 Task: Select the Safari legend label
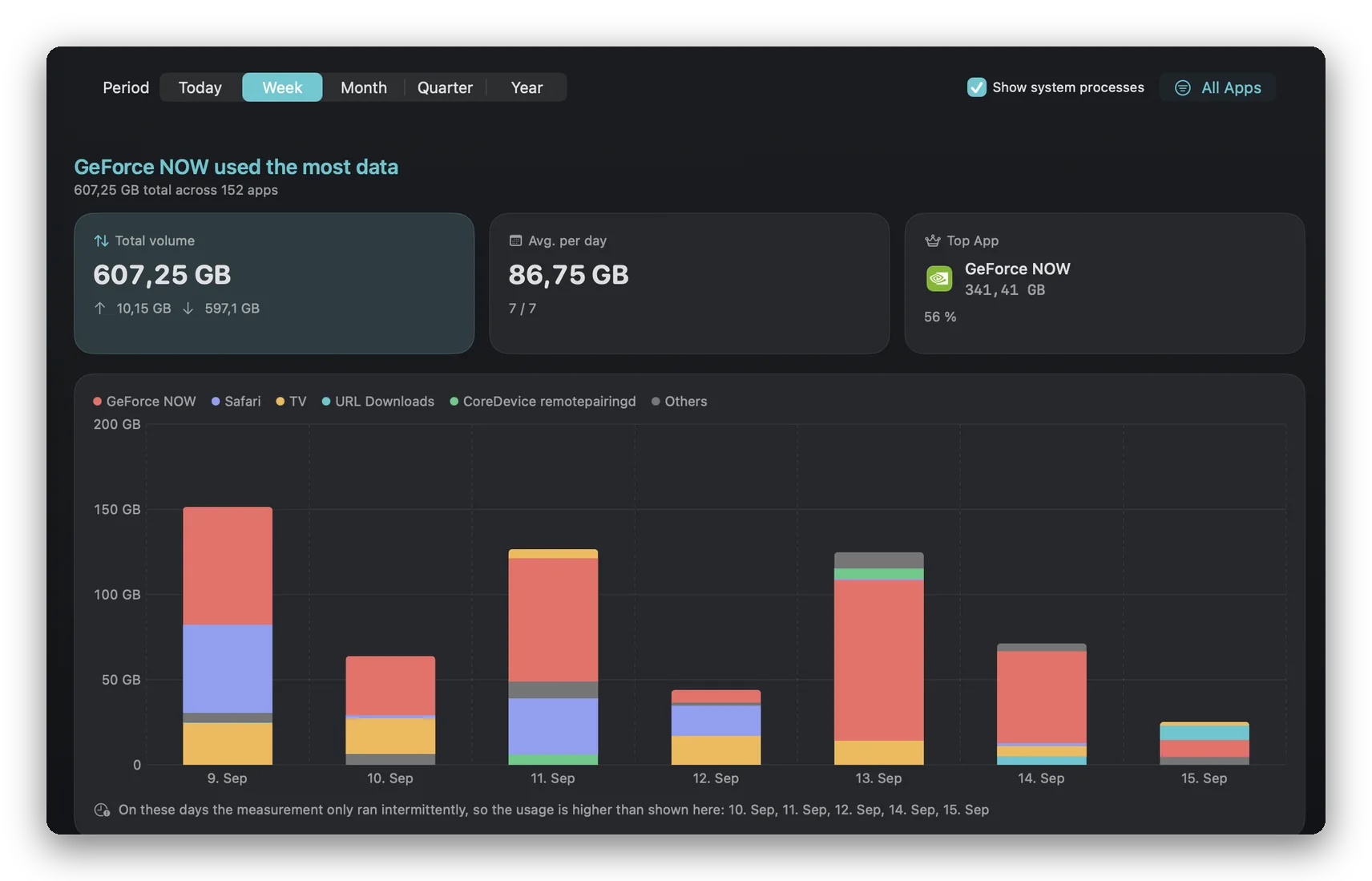(243, 401)
